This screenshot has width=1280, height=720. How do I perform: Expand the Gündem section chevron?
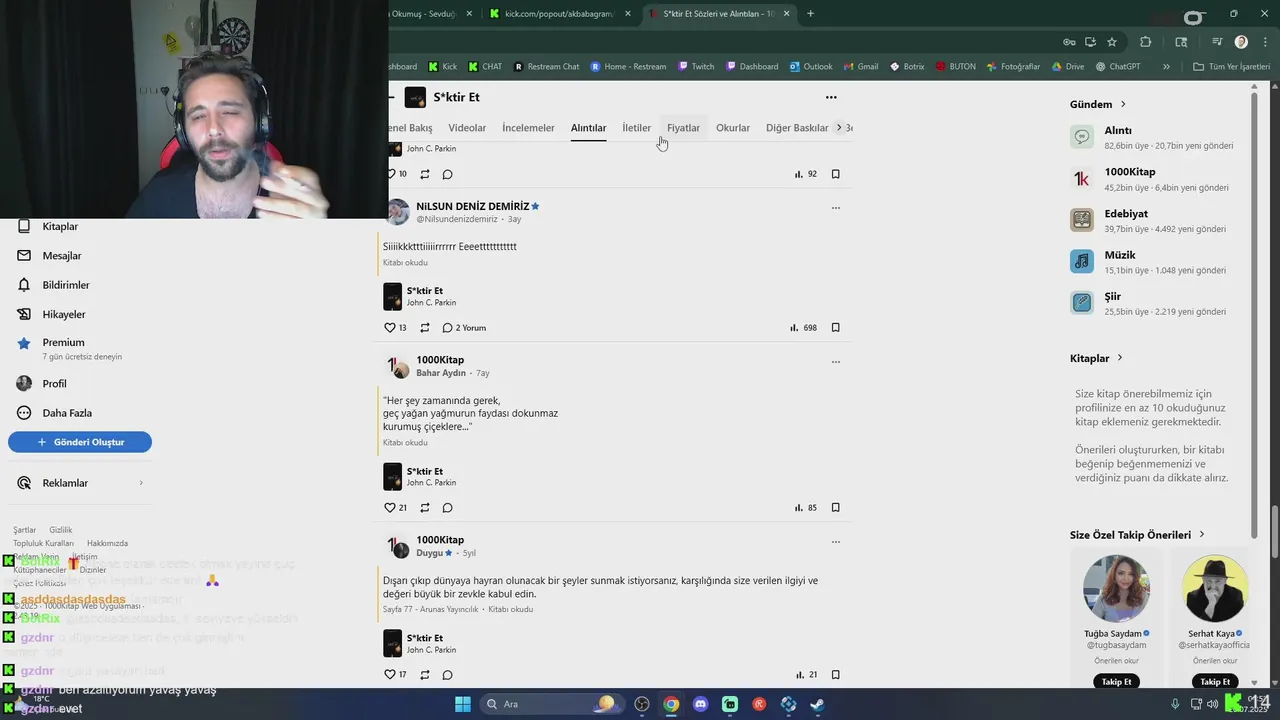[1123, 104]
